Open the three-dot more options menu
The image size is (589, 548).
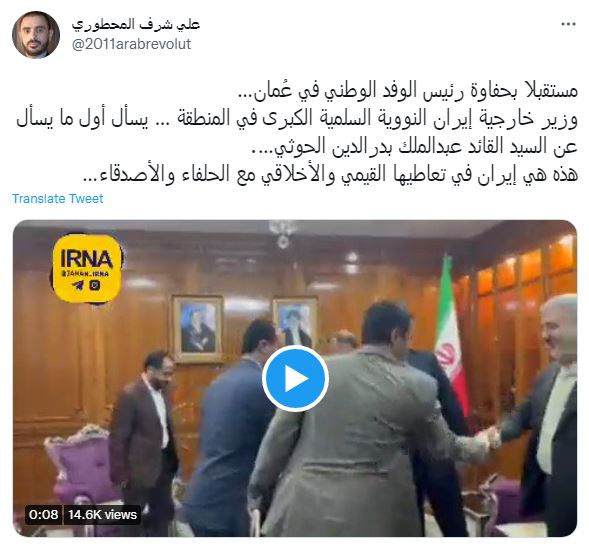click(568, 24)
